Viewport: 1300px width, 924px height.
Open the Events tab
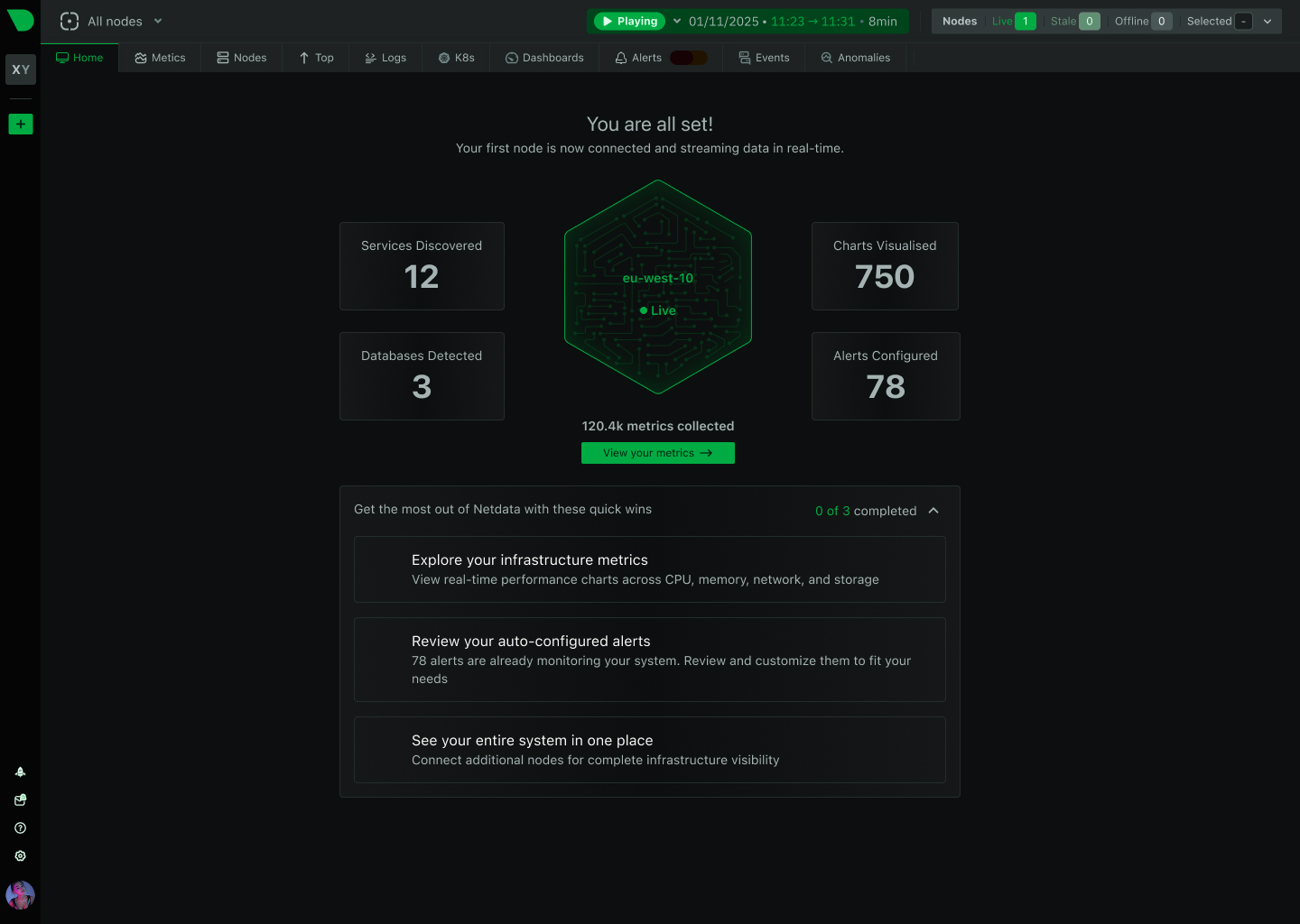[x=764, y=57]
